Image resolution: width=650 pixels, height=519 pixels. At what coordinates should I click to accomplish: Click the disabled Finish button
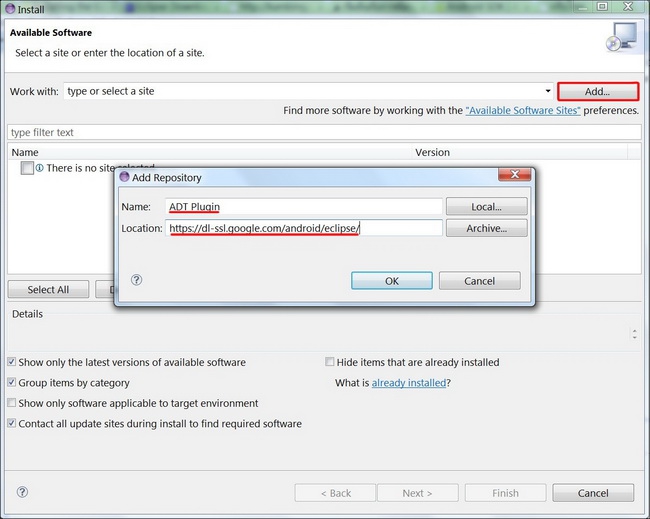click(x=505, y=493)
